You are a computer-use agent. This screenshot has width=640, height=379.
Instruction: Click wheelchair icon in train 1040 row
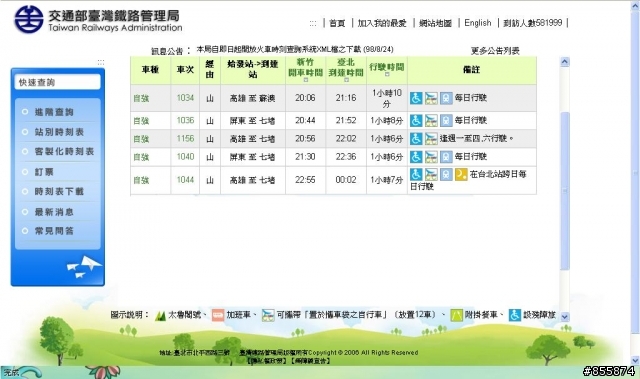416,157
